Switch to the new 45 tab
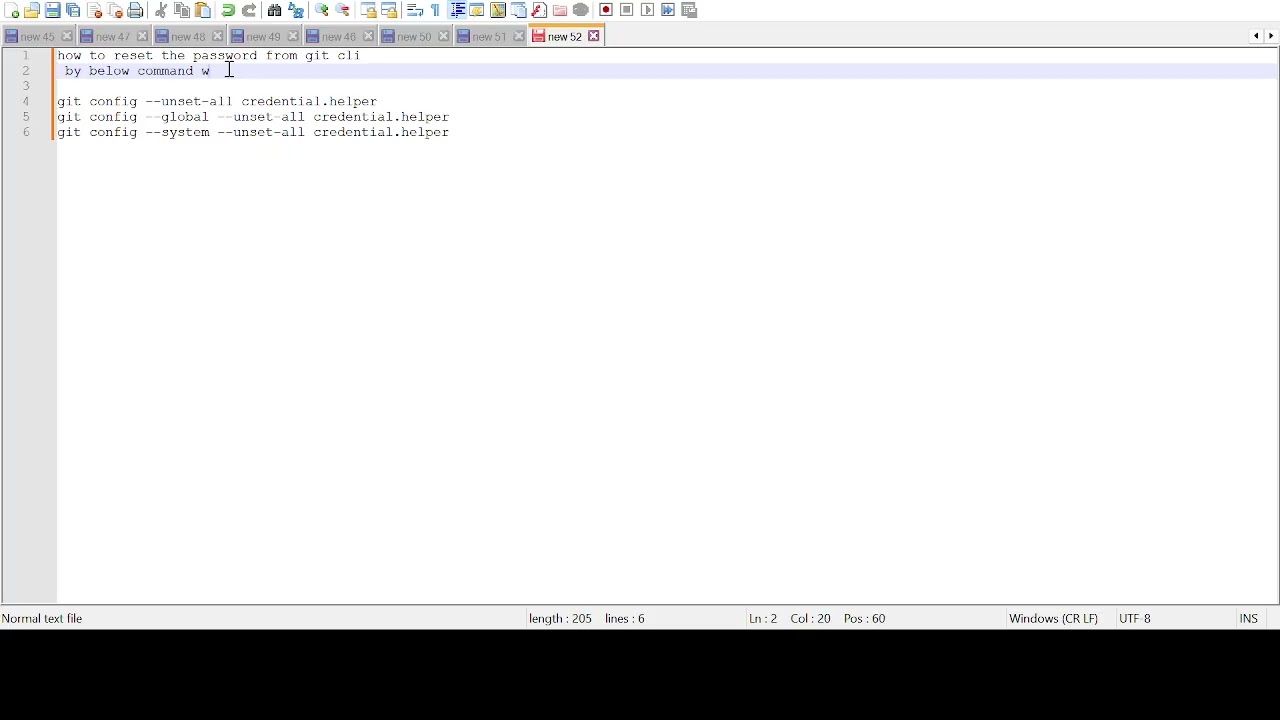This screenshot has width=1280, height=720. coord(38,37)
